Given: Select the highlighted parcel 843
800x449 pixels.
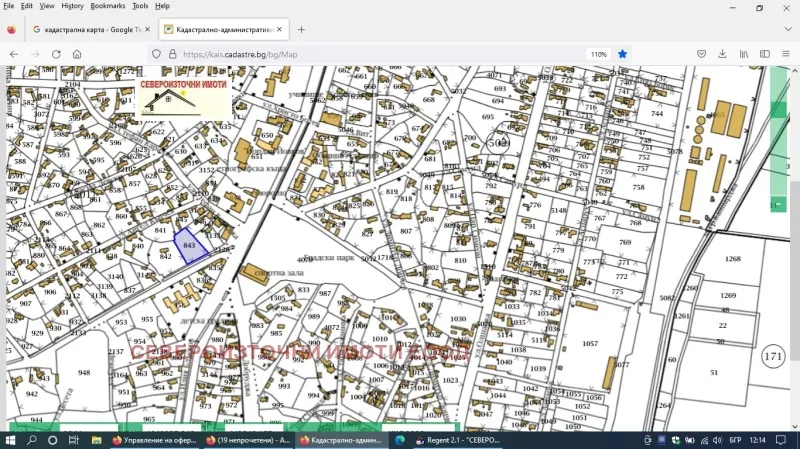Looking at the screenshot, I should pos(192,246).
